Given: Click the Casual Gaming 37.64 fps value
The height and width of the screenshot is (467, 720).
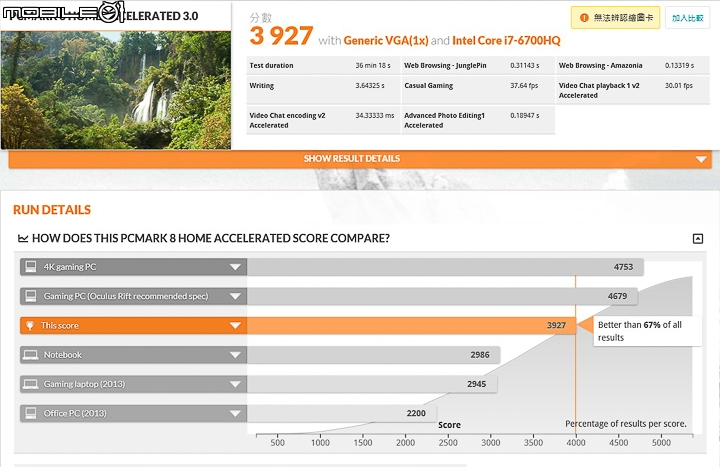Looking at the screenshot, I should pos(524,86).
